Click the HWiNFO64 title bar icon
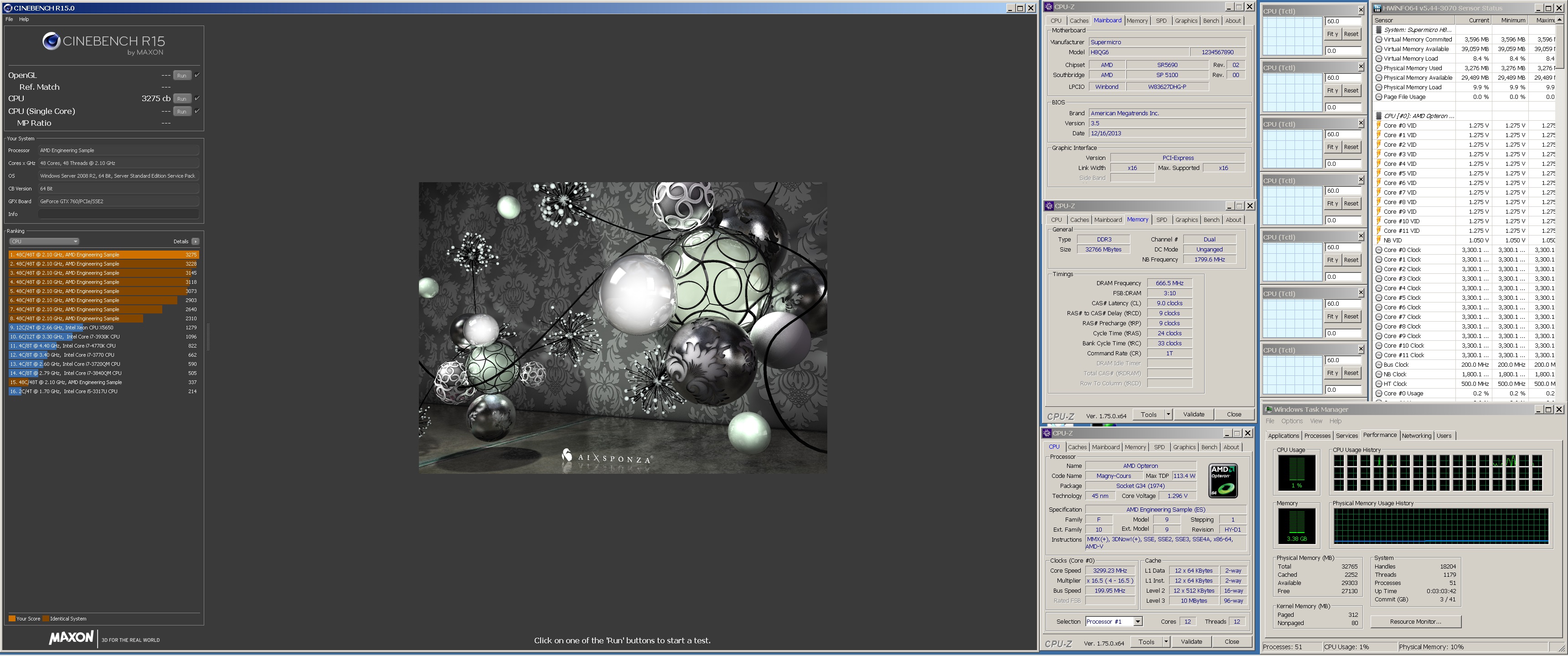The height and width of the screenshot is (656, 1568). [1378, 8]
